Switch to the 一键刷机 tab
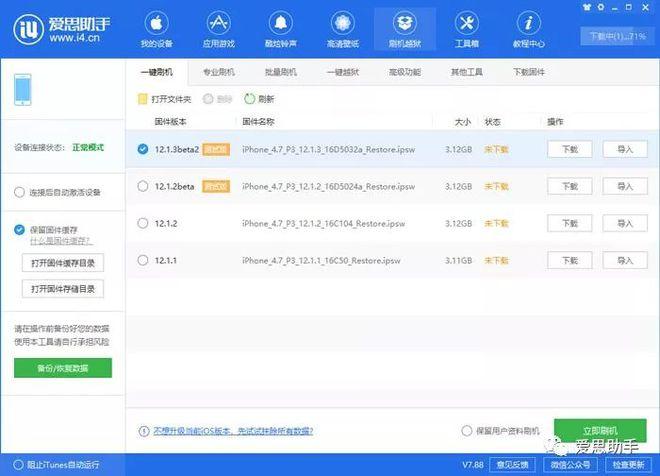 coord(157,72)
